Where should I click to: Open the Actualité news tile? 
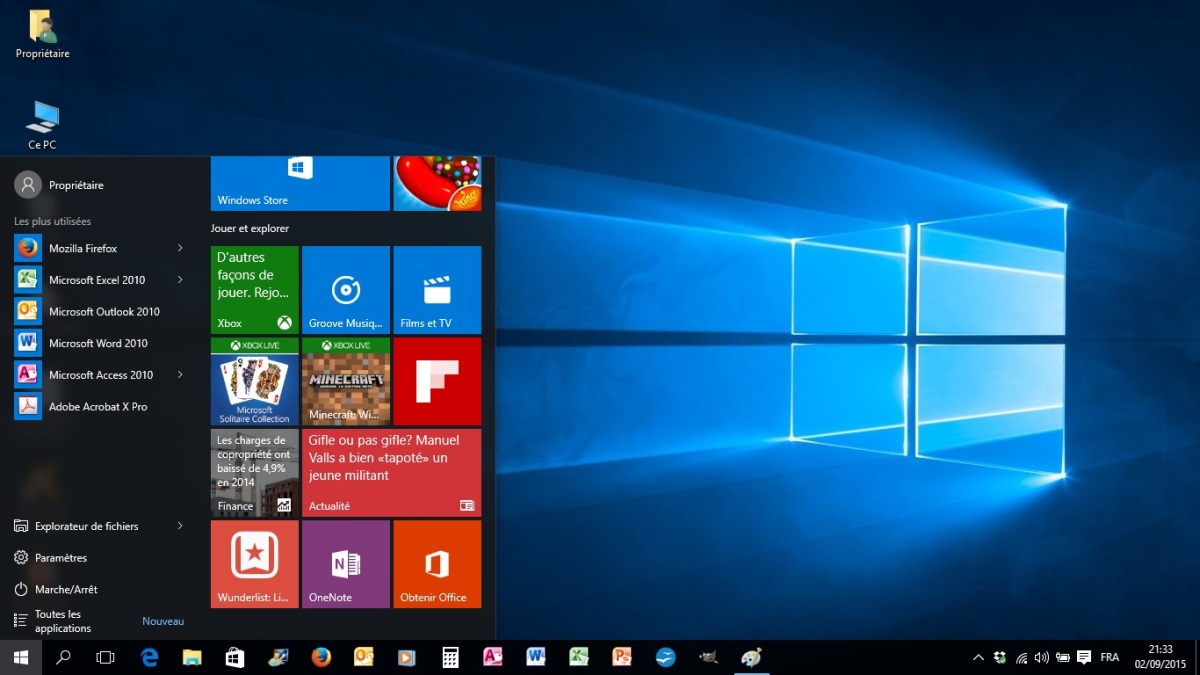coord(392,473)
